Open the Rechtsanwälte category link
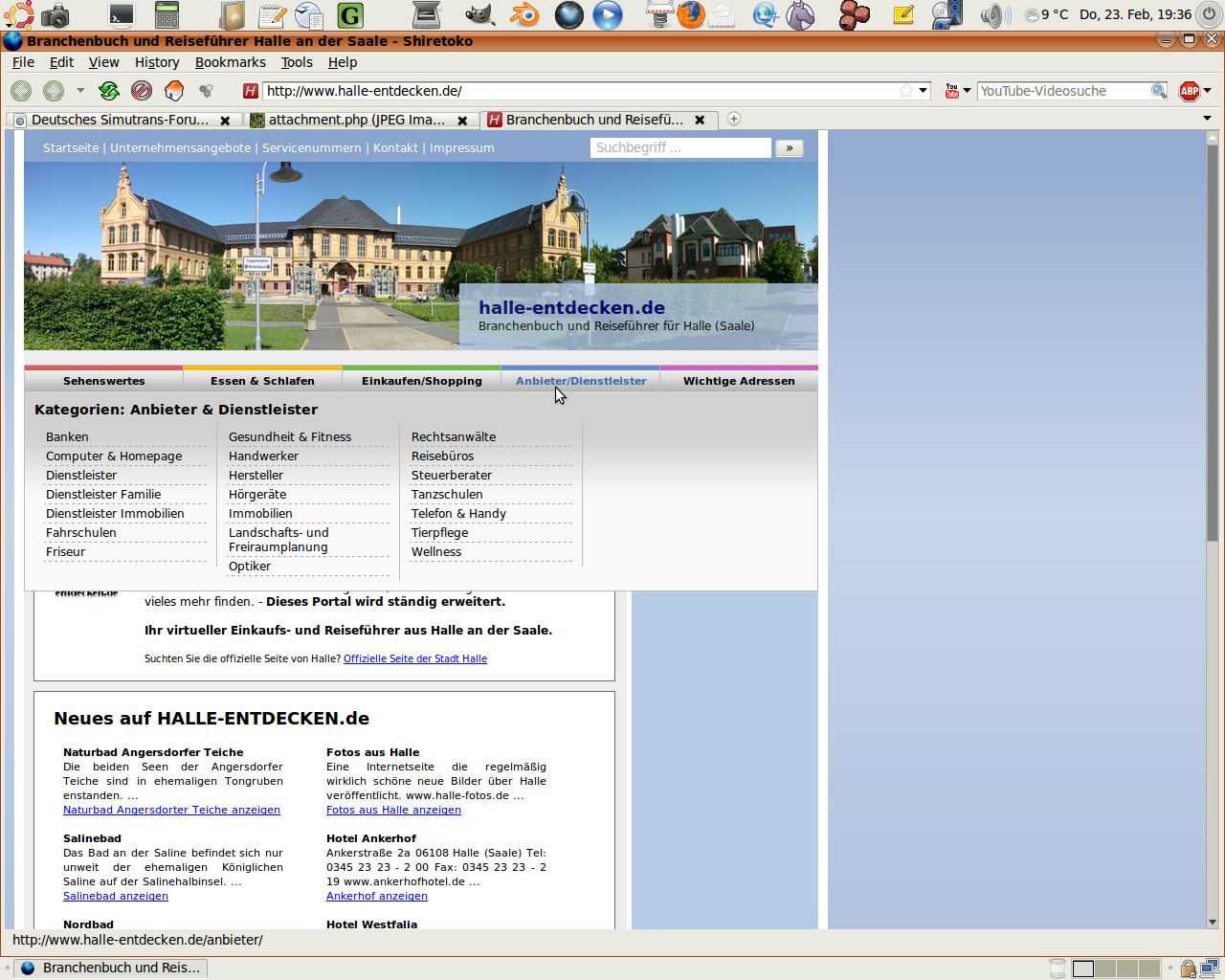The image size is (1225, 980). coord(454,437)
